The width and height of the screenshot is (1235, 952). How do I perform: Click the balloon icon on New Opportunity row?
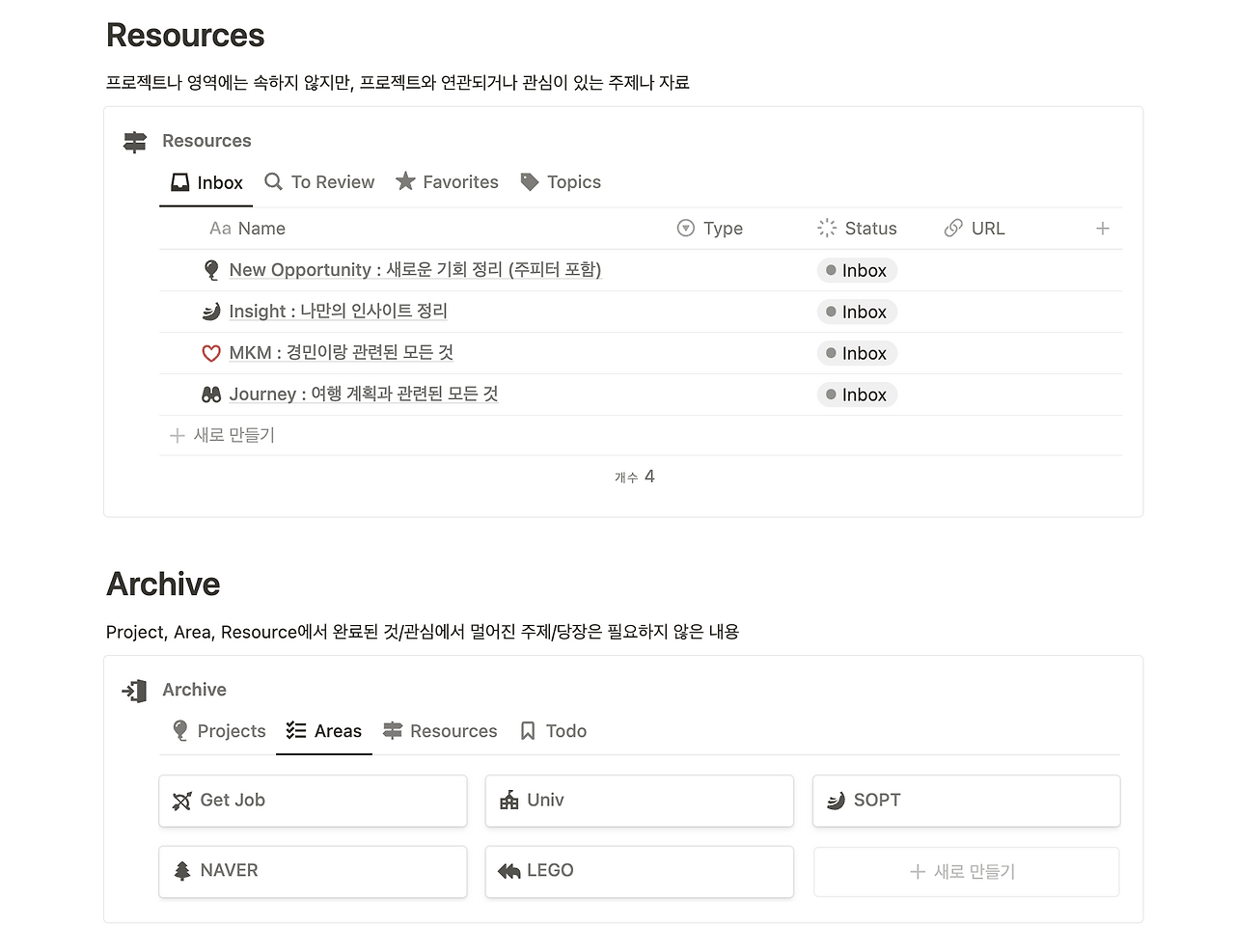(x=211, y=269)
